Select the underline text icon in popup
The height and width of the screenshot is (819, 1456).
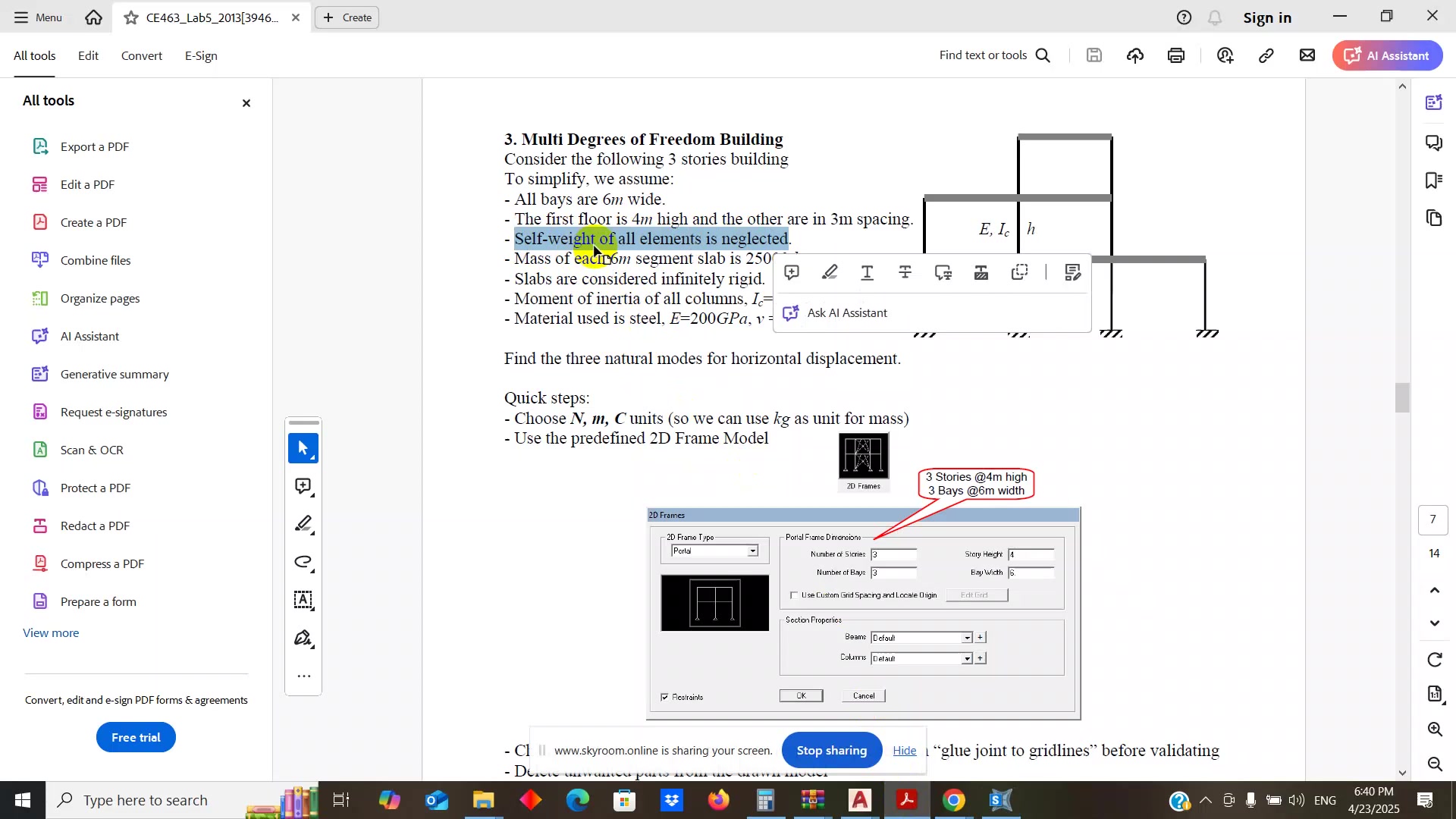(x=868, y=273)
